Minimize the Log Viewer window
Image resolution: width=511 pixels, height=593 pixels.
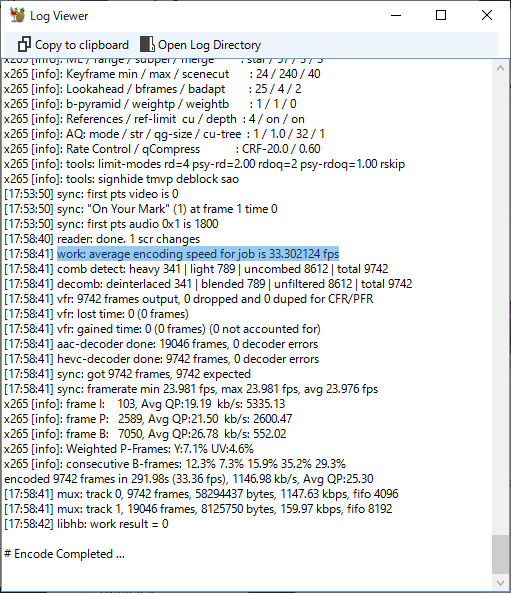396,16
